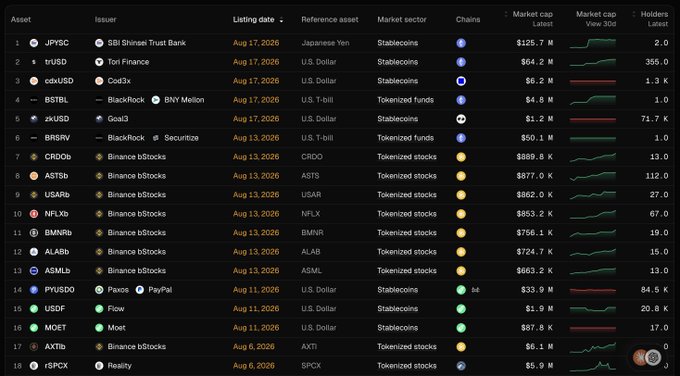Select BlackRock issuer in BSTBL row
The height and width of the screenshot is (376, 680).
(x=126, y=100)
